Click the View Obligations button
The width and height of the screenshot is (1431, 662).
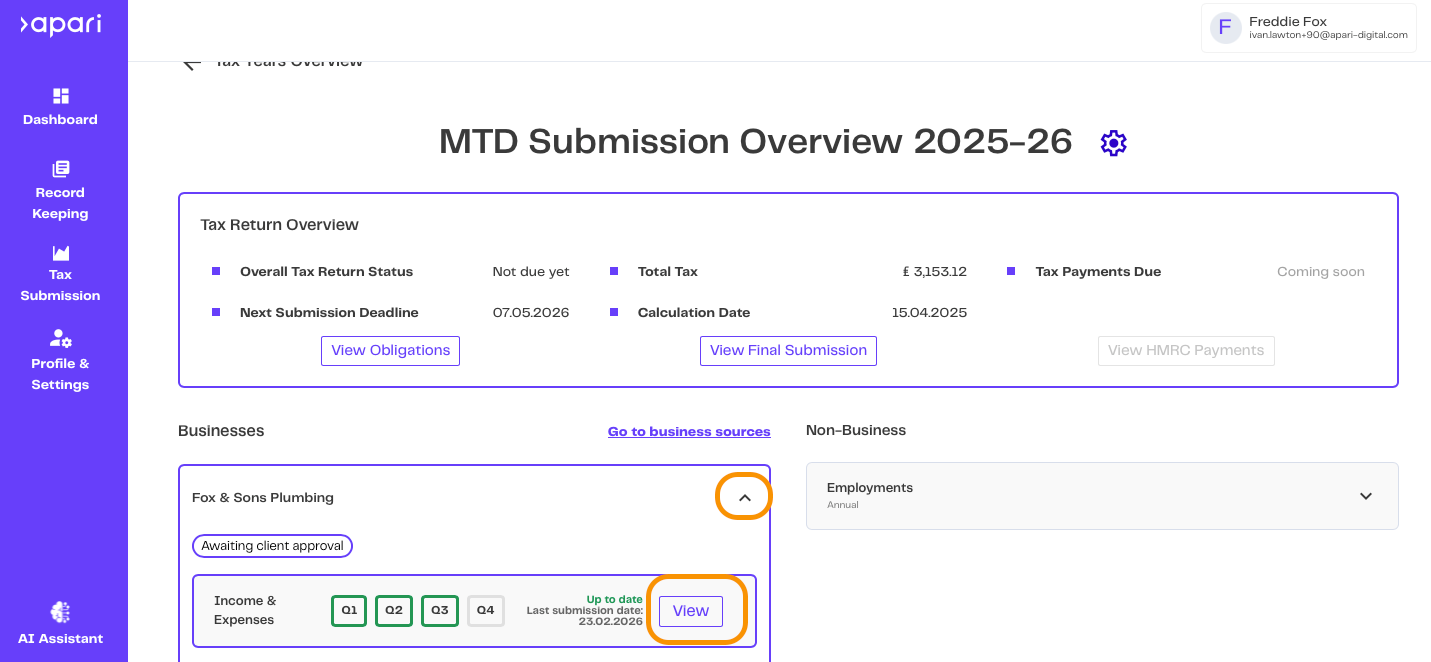[390, 351]
